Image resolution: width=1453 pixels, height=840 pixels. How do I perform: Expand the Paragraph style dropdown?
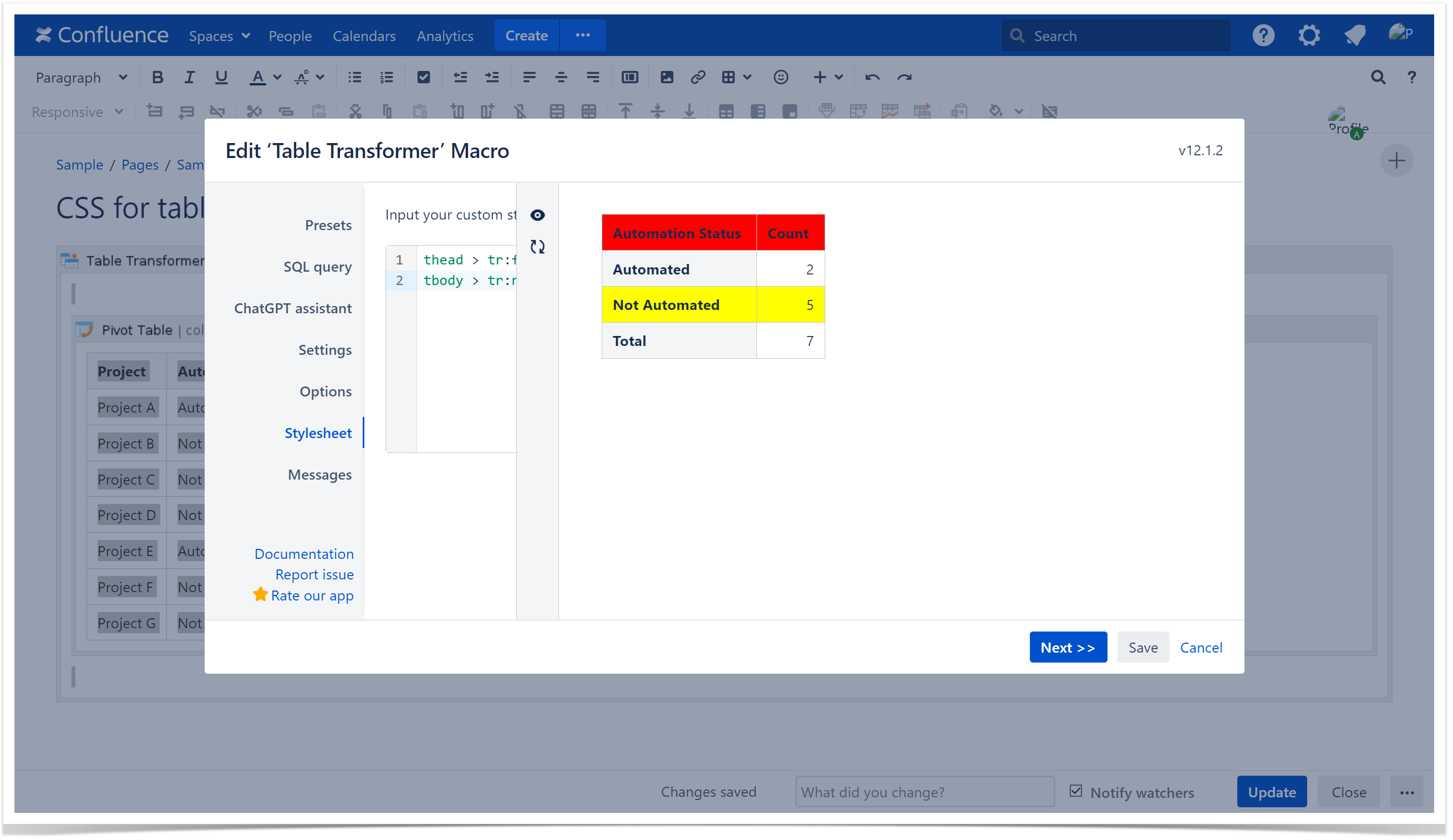pos(81,77)
